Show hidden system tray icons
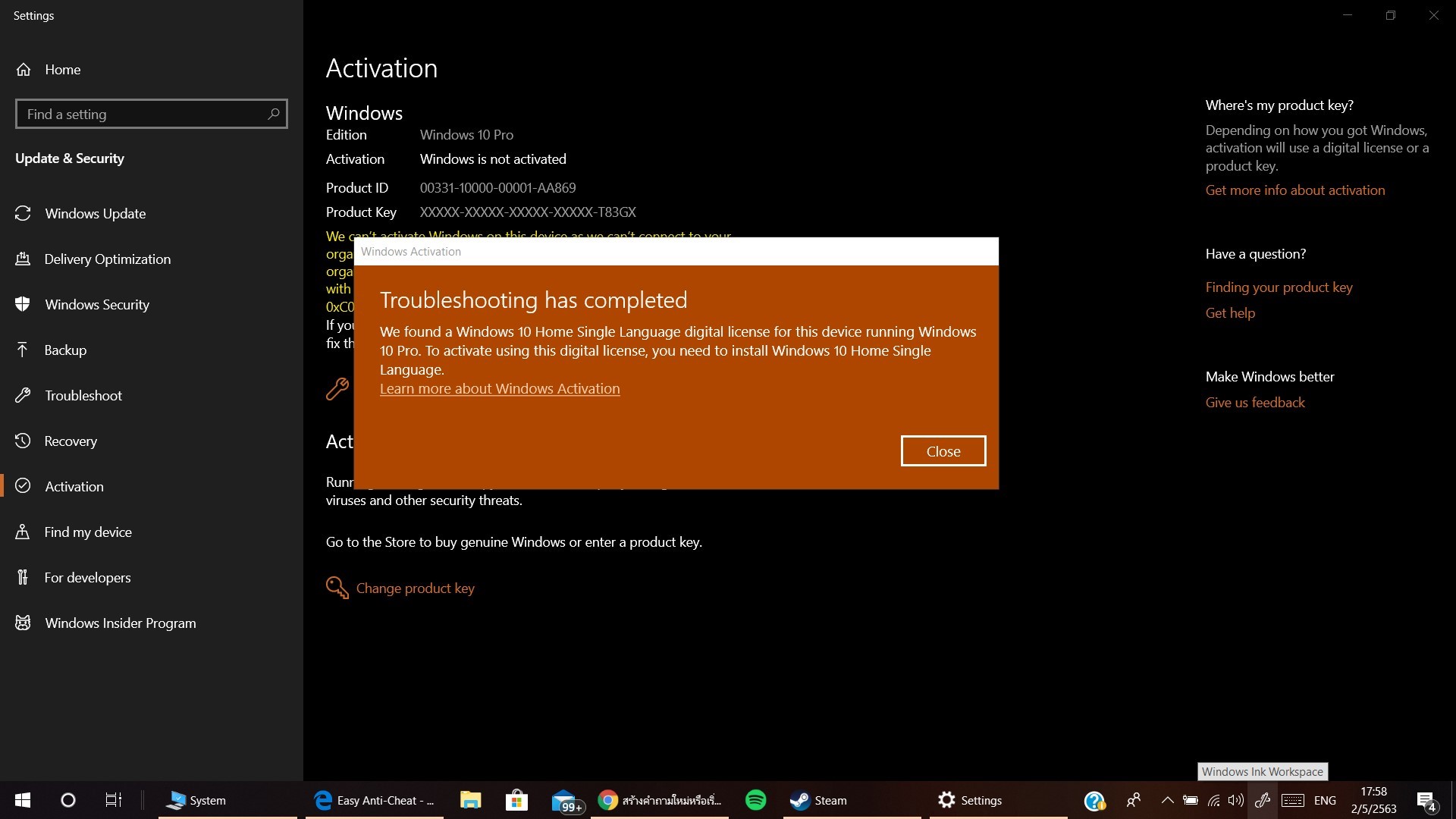 click(x=1168, y=800)
